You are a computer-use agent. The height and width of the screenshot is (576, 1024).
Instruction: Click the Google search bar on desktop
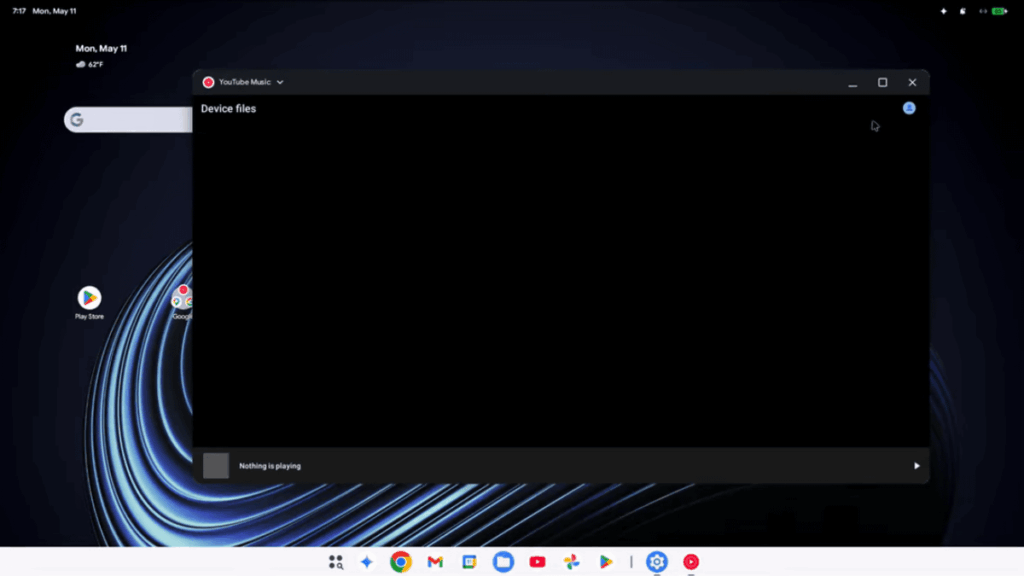pos(129,120)
